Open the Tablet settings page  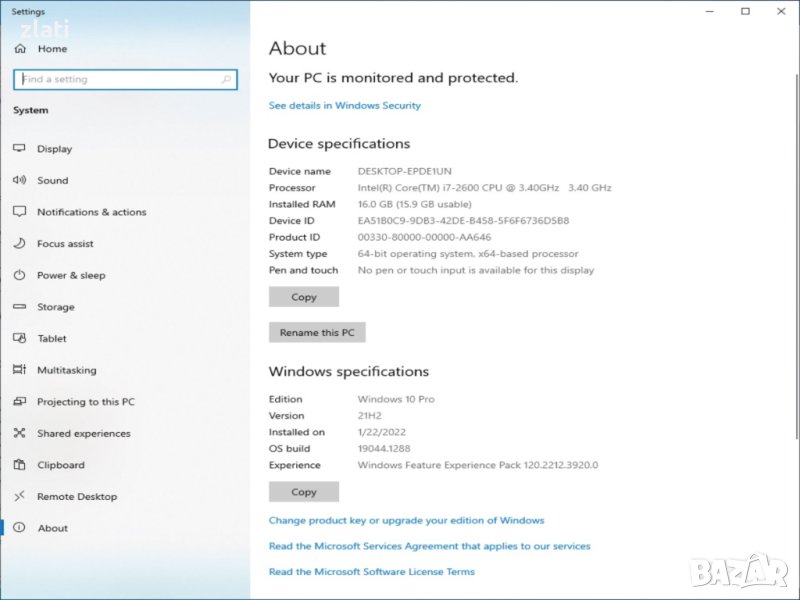pyautogui.click(x=52, y=338)
